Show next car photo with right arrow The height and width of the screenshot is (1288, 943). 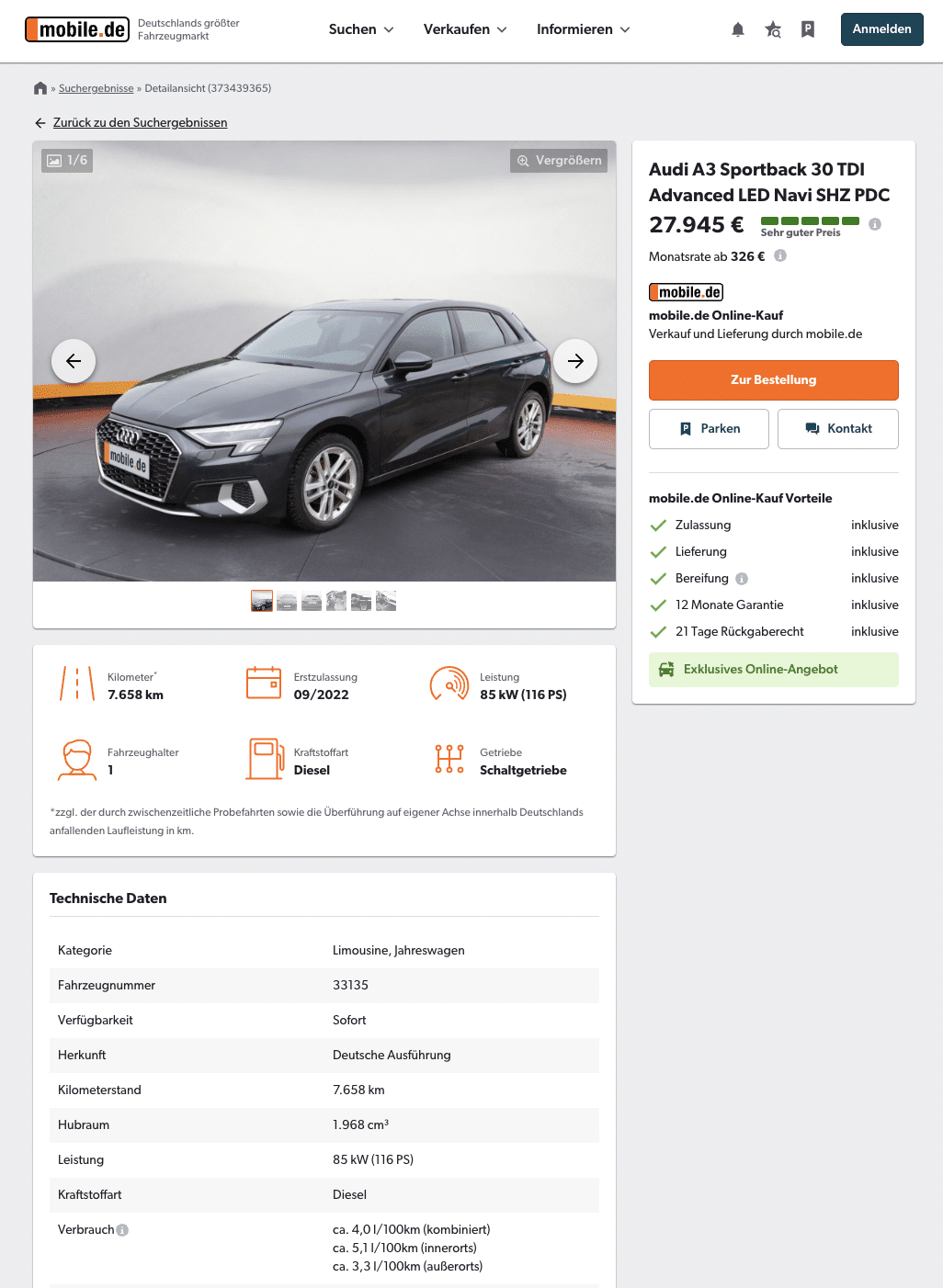[575, 361]
